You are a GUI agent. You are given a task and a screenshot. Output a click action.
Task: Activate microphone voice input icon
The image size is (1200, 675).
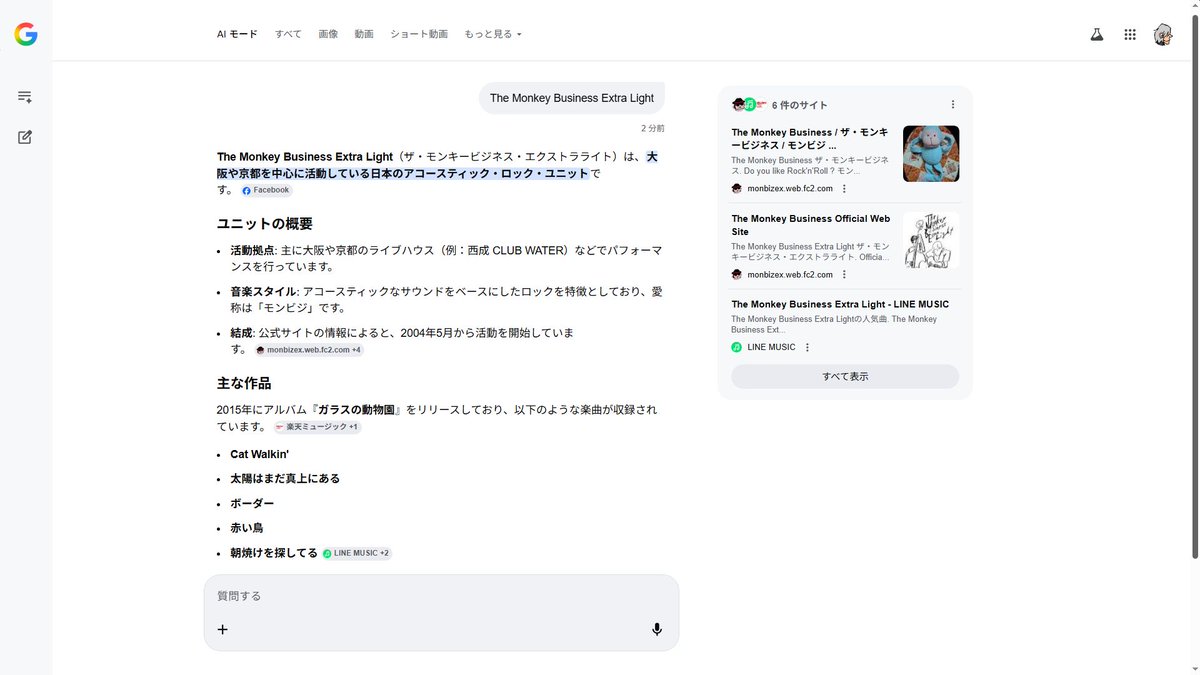tap(657, 629)
